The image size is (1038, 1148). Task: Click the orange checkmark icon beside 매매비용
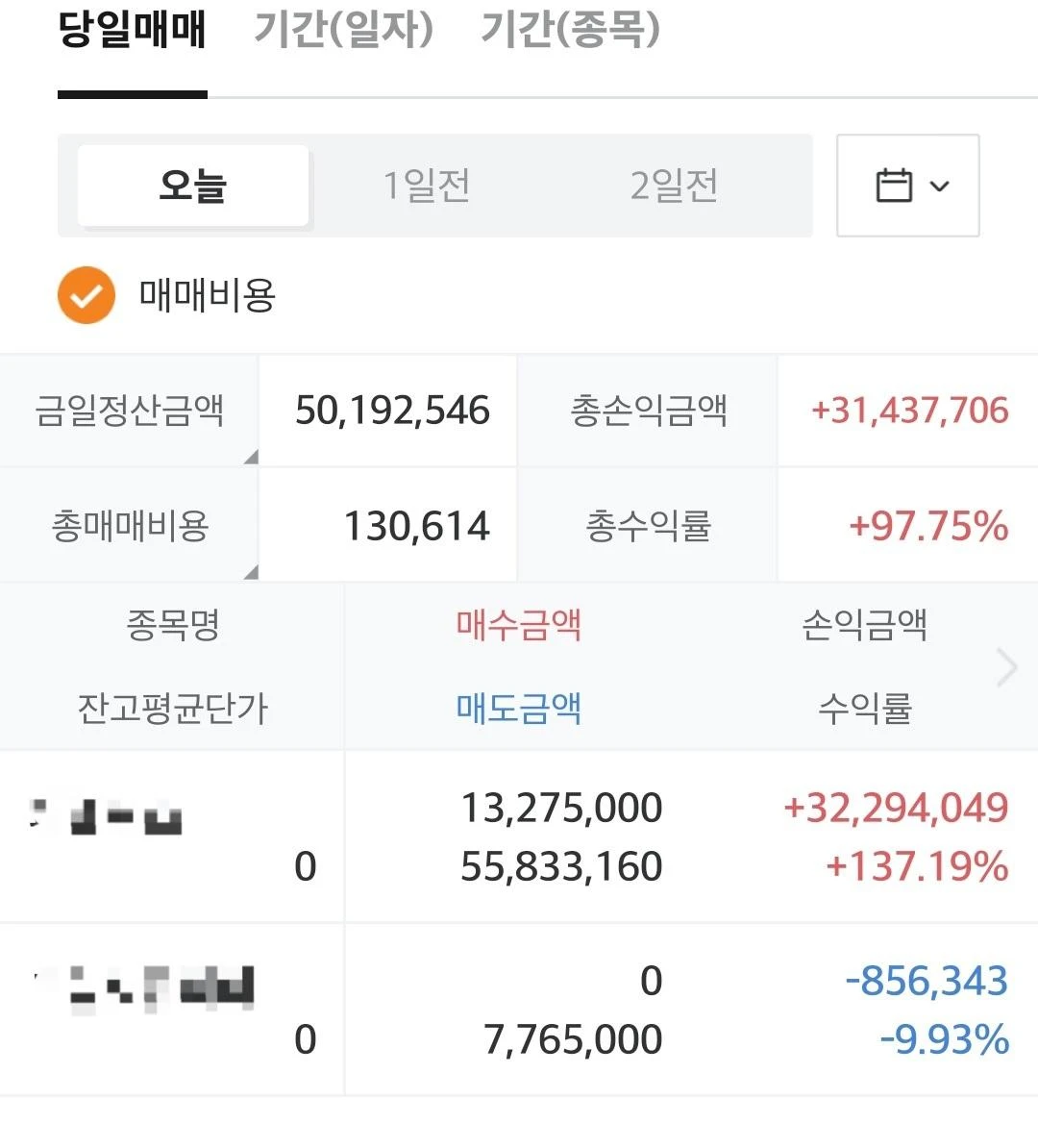(86, 295)
